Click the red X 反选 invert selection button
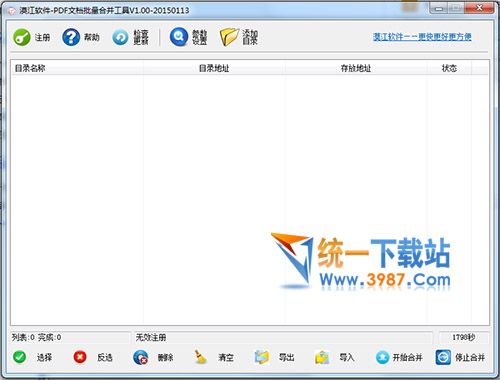The height and width of the screenshot is (380, 500). tap(93, 357)
